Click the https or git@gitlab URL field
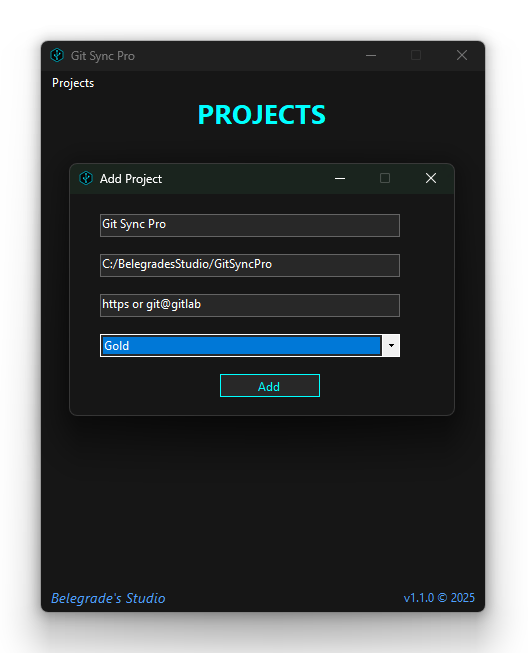 point(250,305)
